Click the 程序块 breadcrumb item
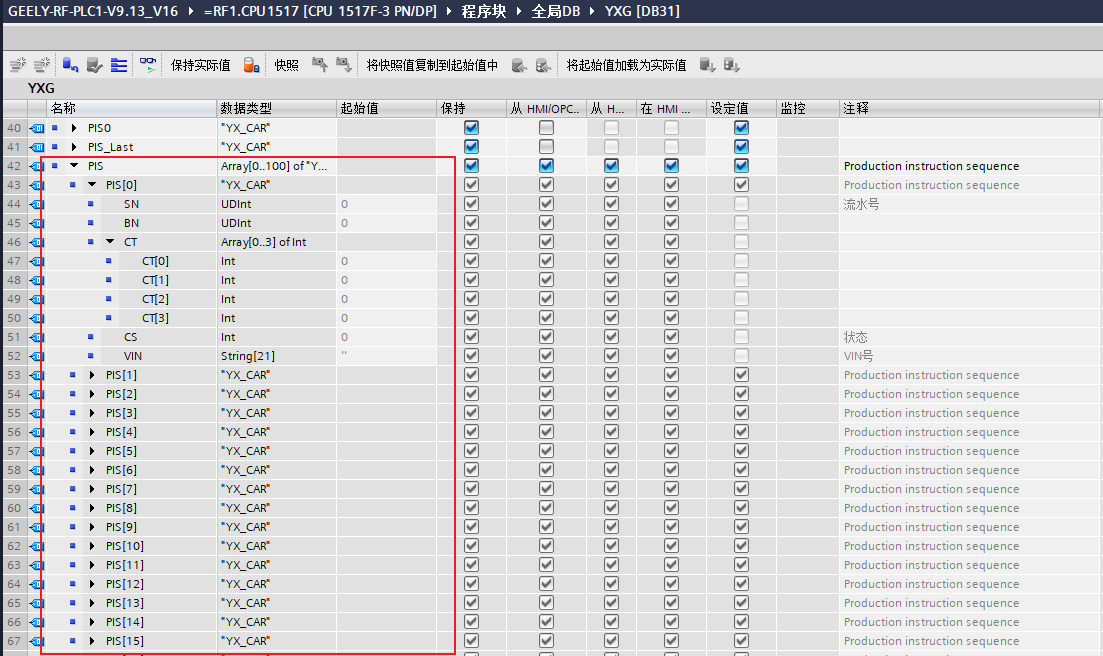This screenshot has height=656, width=1103. pos(483,11)
